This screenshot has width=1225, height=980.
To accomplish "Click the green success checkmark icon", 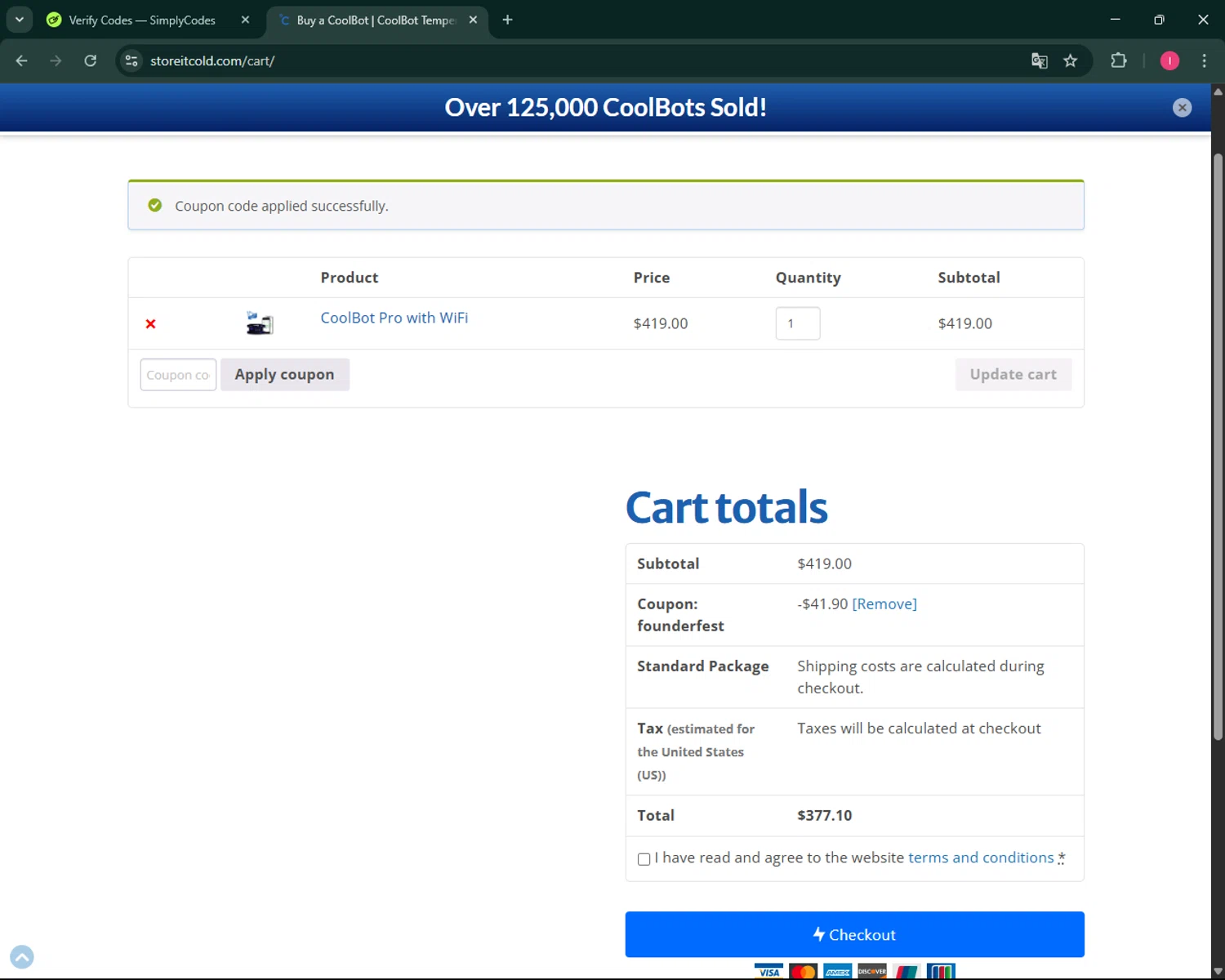I will (x=155, y=205).
